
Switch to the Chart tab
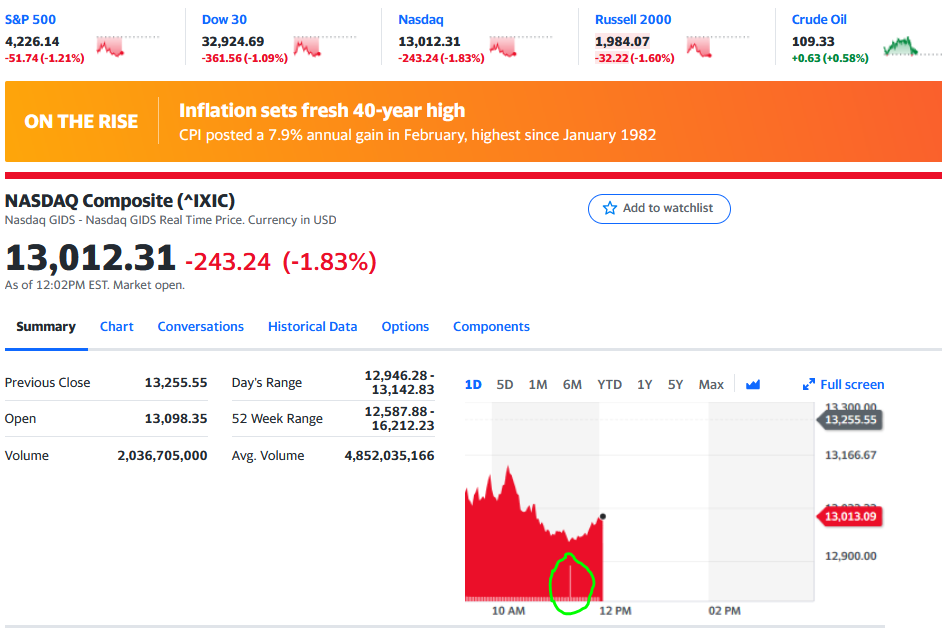117,327
